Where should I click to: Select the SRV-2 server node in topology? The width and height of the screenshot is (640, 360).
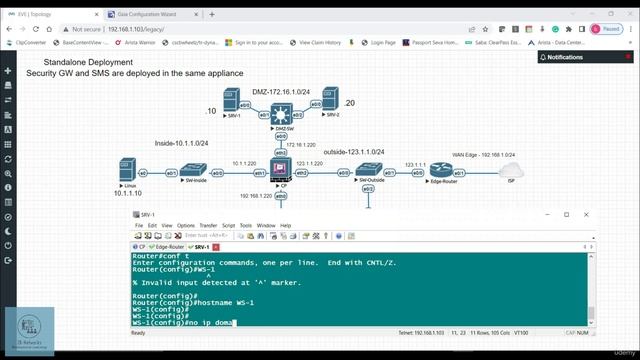(330, 98)
